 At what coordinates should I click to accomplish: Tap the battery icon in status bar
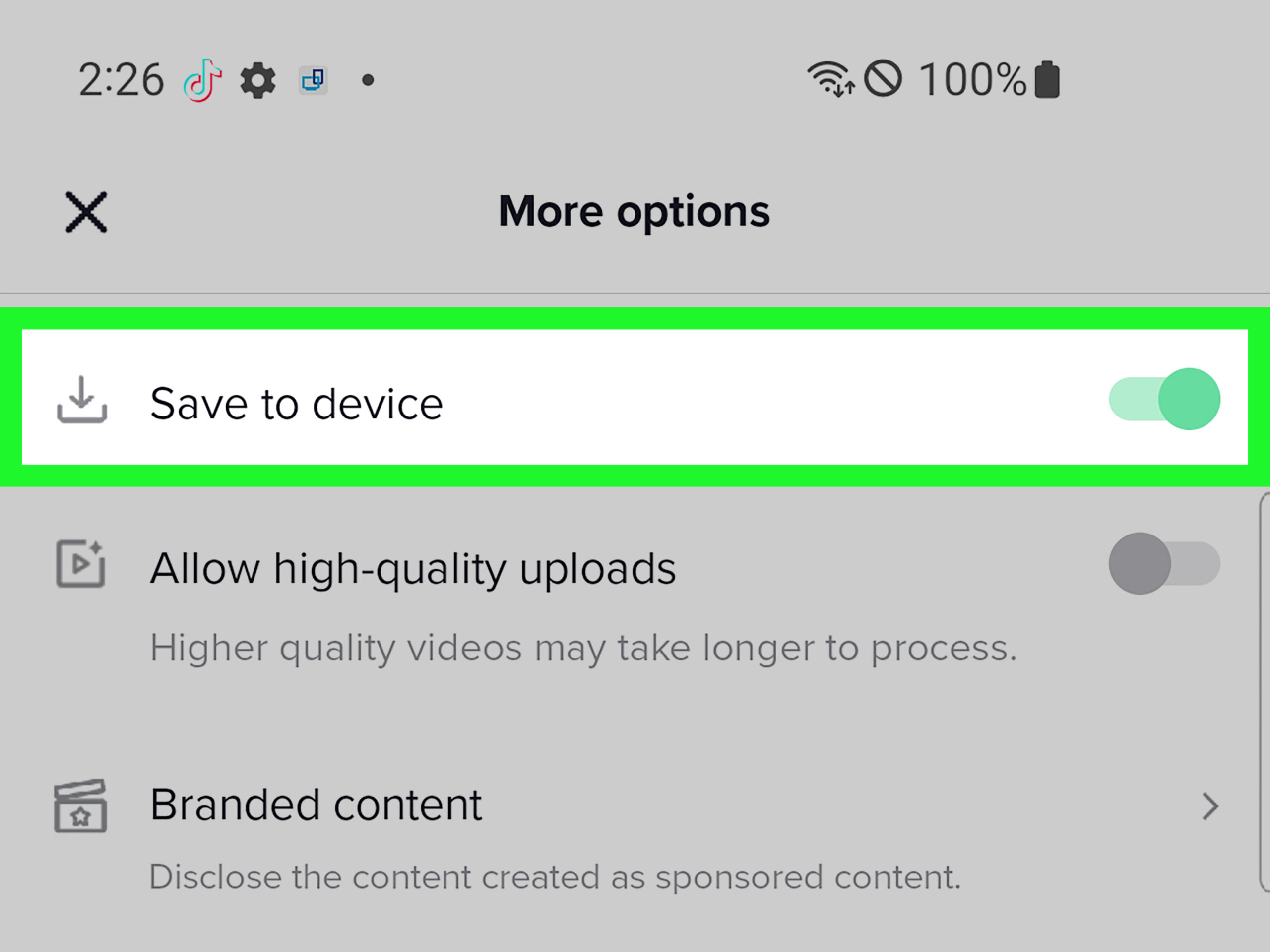coord(1047,79)
